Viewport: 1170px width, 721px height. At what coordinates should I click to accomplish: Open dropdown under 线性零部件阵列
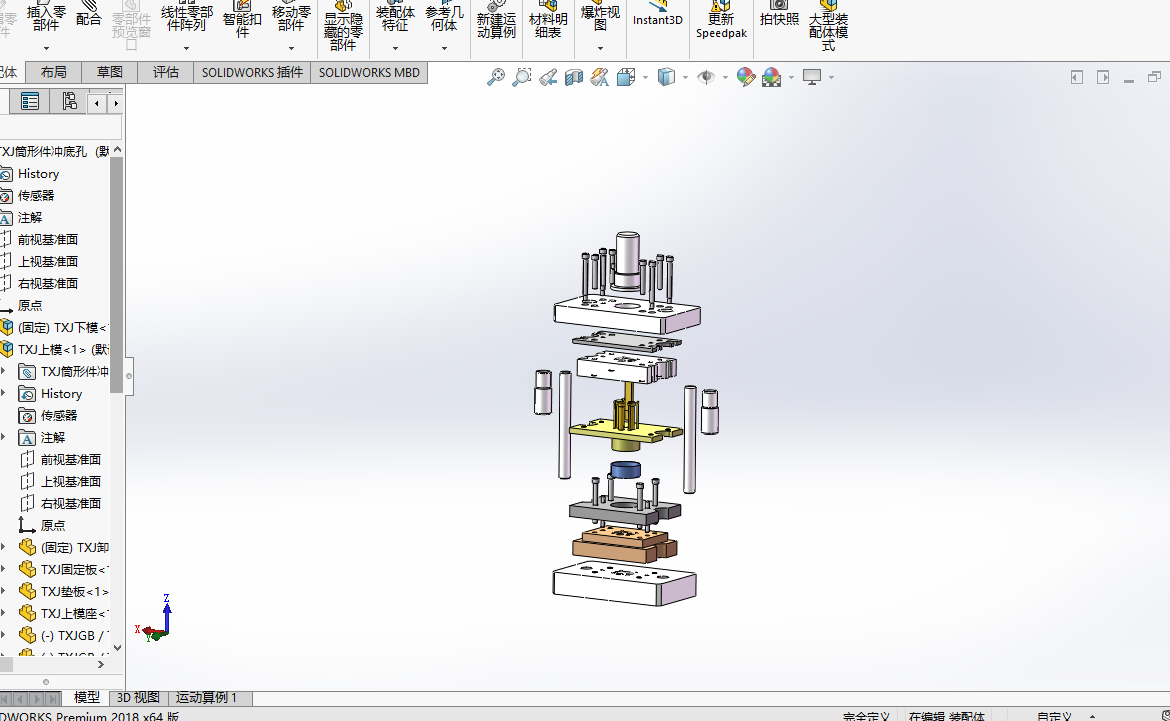pos(187,49)
